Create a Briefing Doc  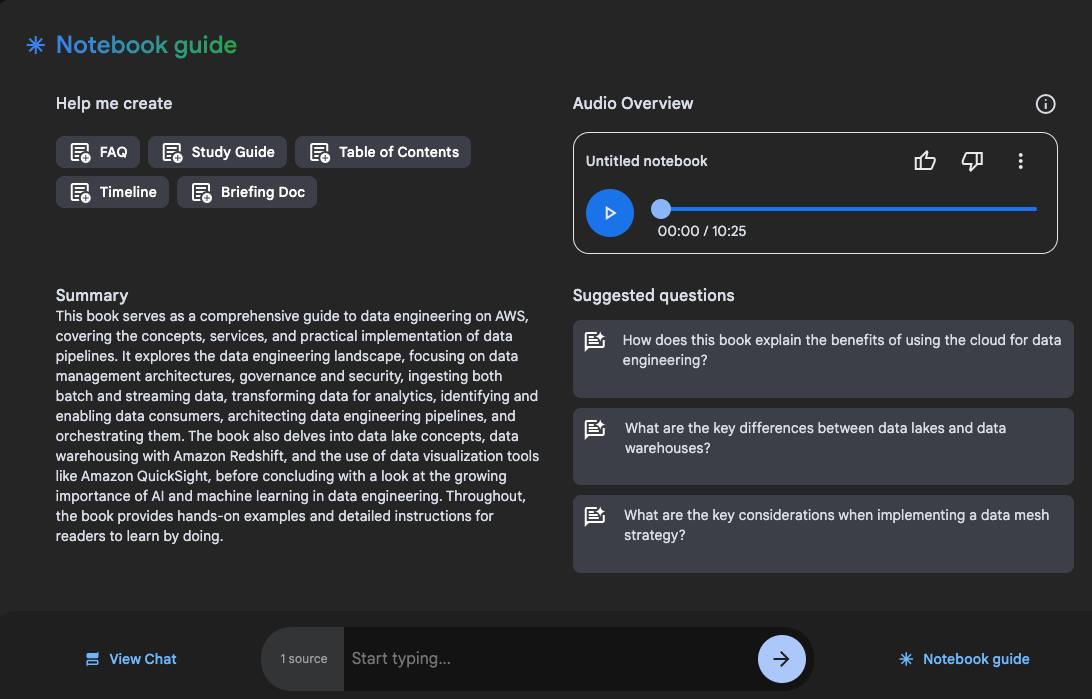click(247, 192)
